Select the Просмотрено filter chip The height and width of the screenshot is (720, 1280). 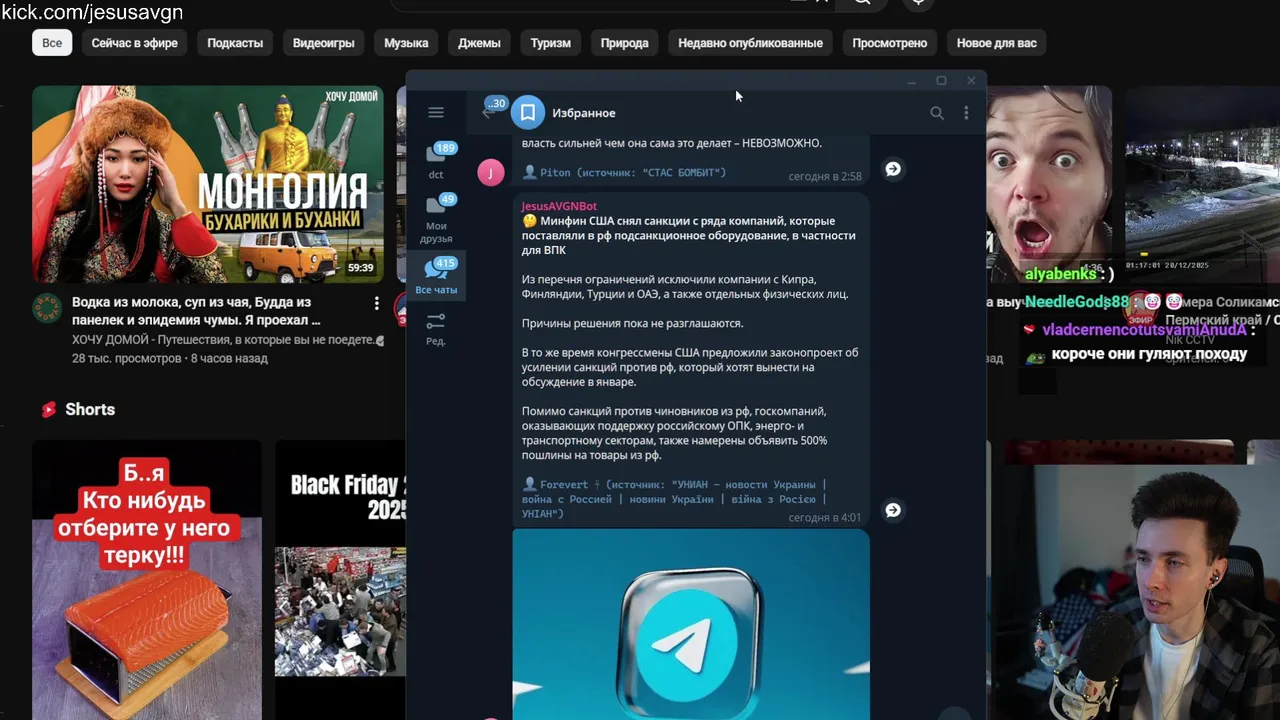[x=890, y=43]
